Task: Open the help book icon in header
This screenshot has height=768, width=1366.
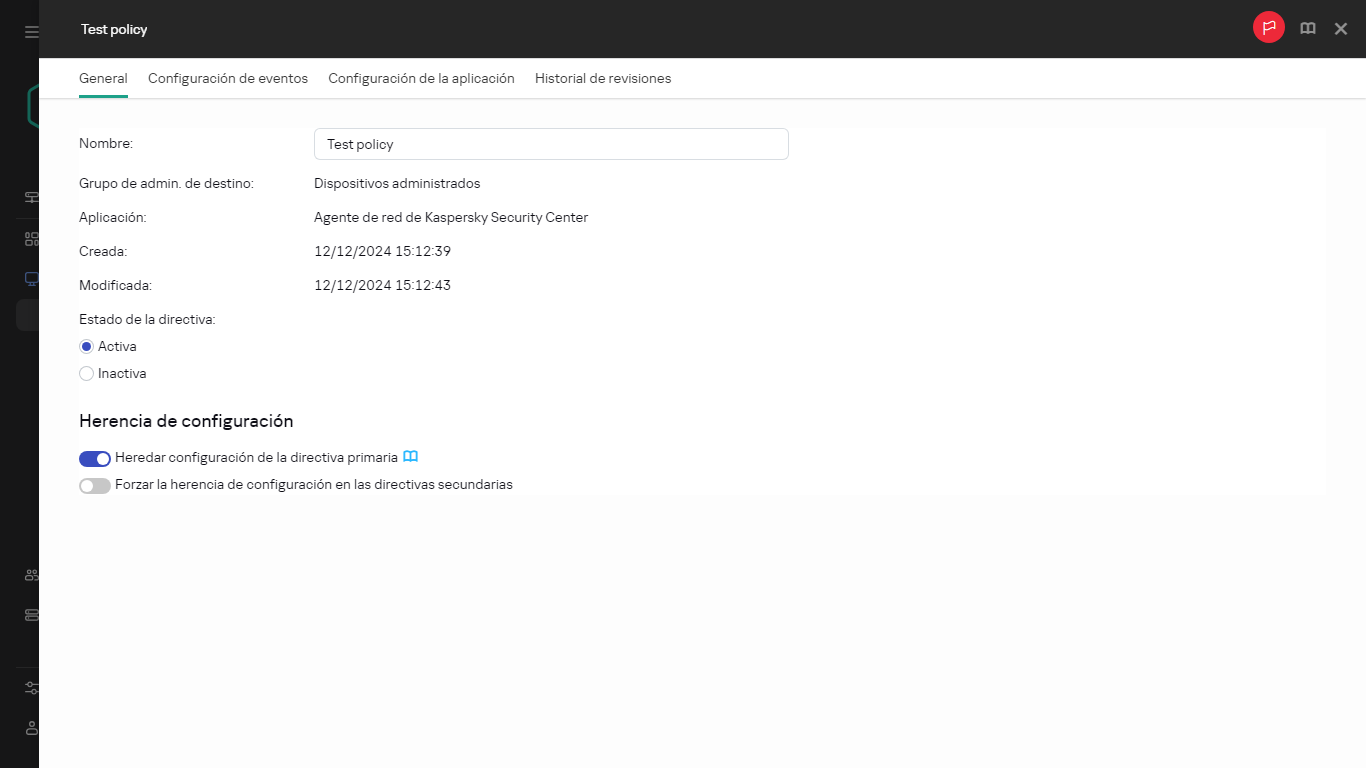Action: point(1307,29)
